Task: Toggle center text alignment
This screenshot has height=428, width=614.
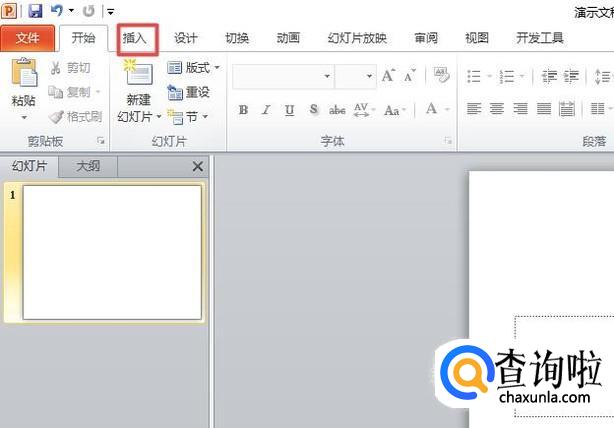Action: (497, 108)
